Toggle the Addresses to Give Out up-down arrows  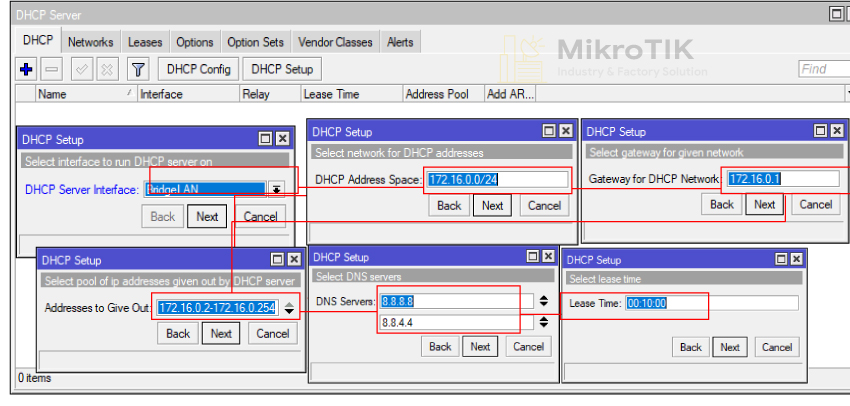tap(289, 308)
